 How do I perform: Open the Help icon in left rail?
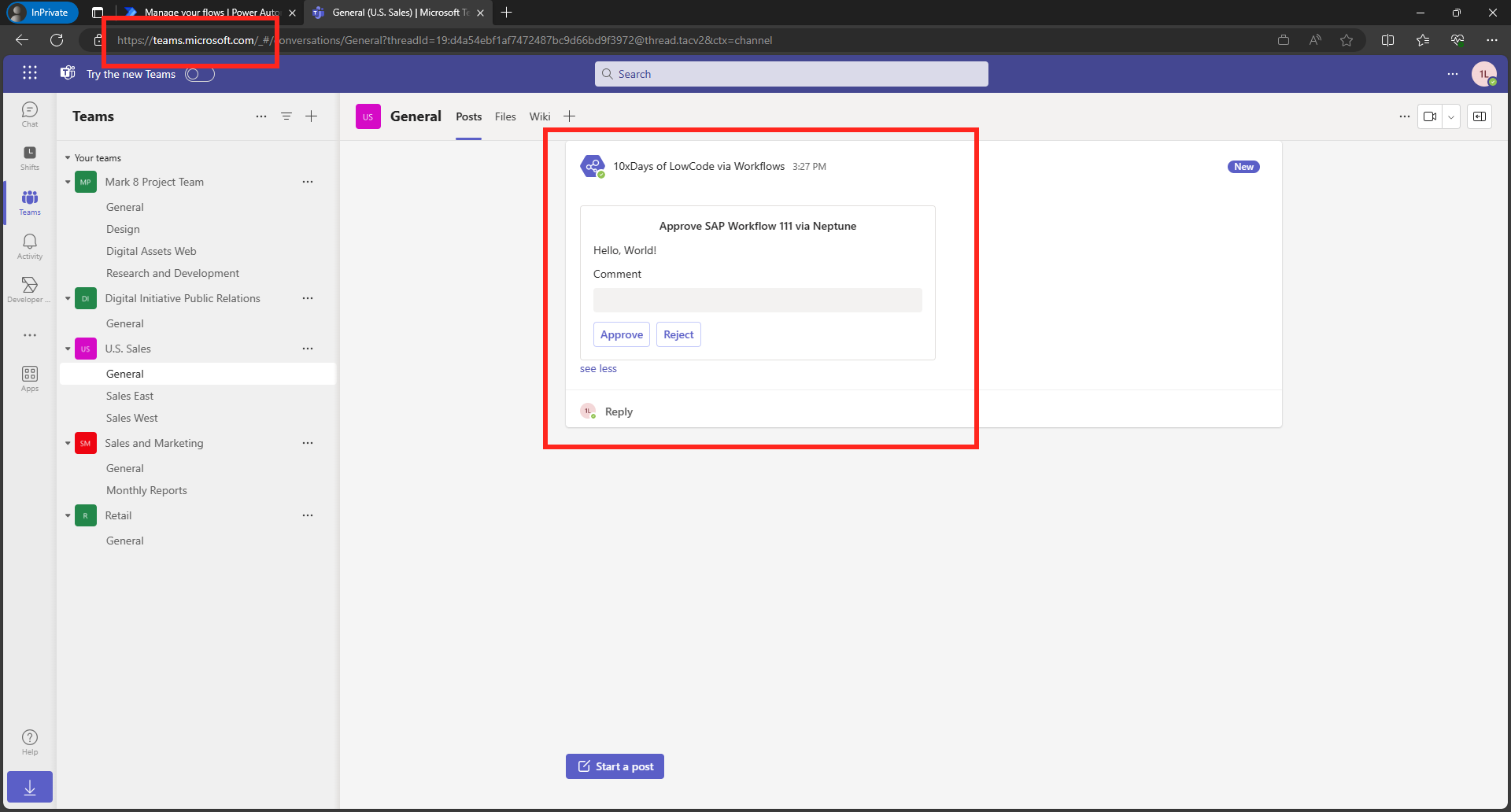click(30, 742)
